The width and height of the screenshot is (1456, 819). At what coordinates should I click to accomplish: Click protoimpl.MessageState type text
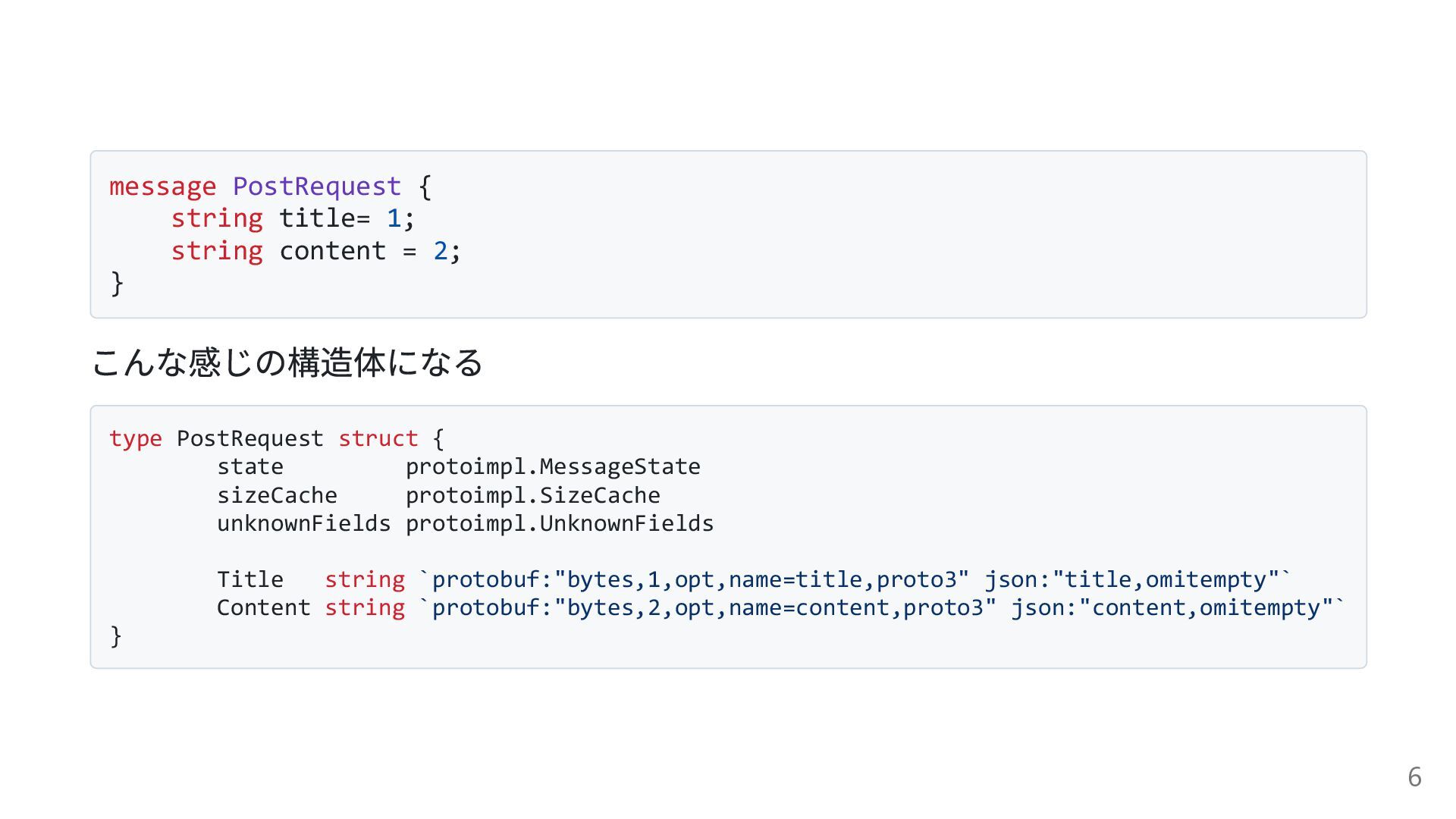(553, 467)
